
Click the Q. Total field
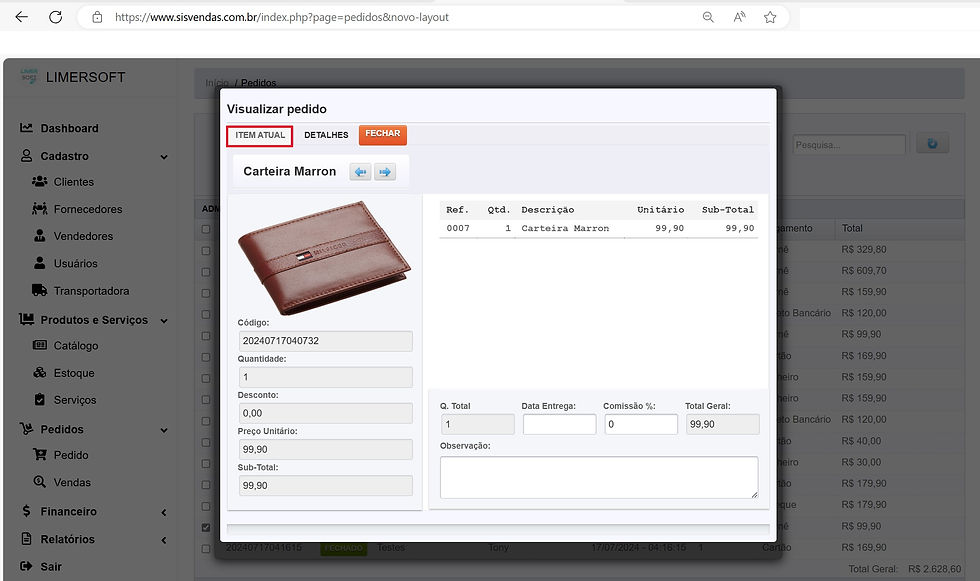[478, 424]
